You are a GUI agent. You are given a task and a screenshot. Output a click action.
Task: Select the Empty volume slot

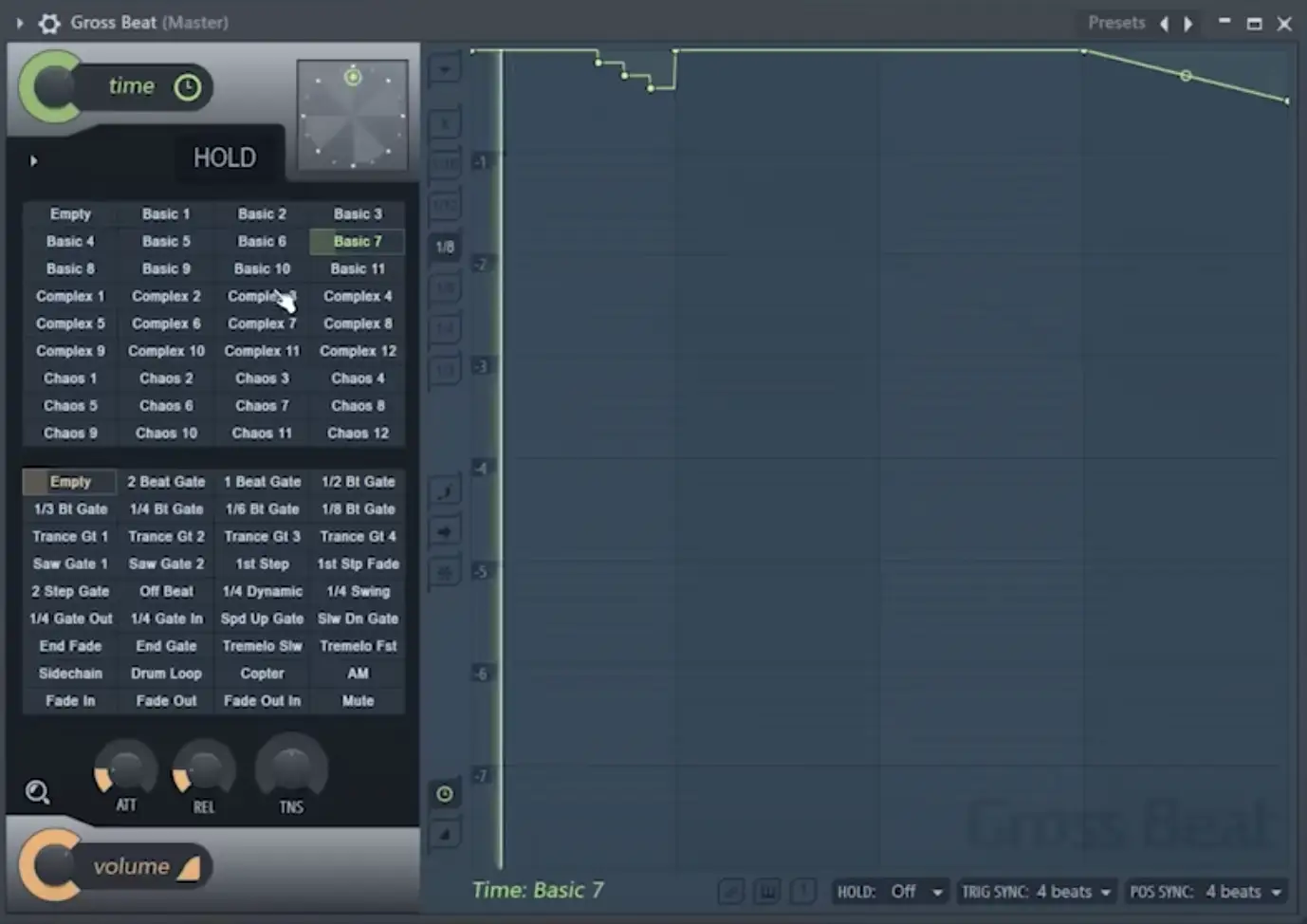click(x=70, y=482)
